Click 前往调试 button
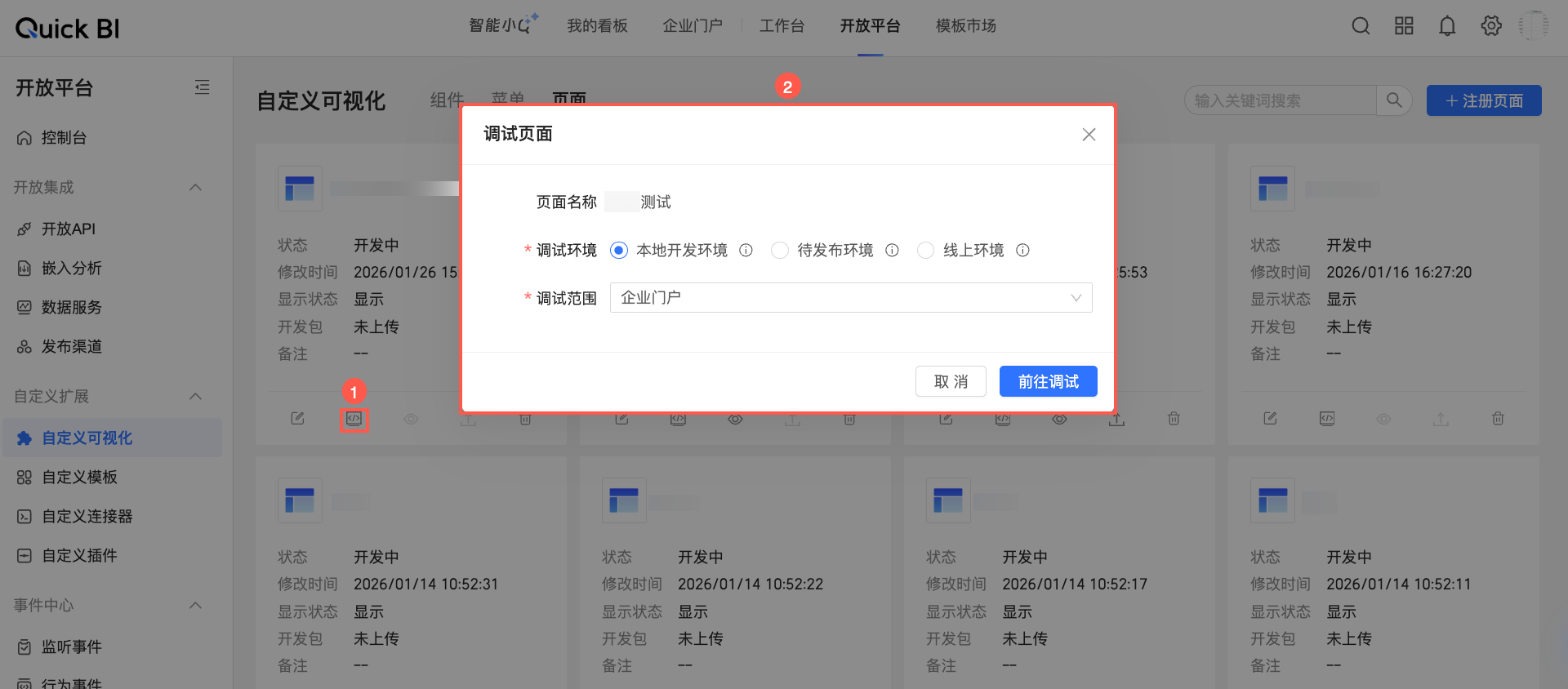Screen dimensions: 1568x689 click(x=1048, y=381)
